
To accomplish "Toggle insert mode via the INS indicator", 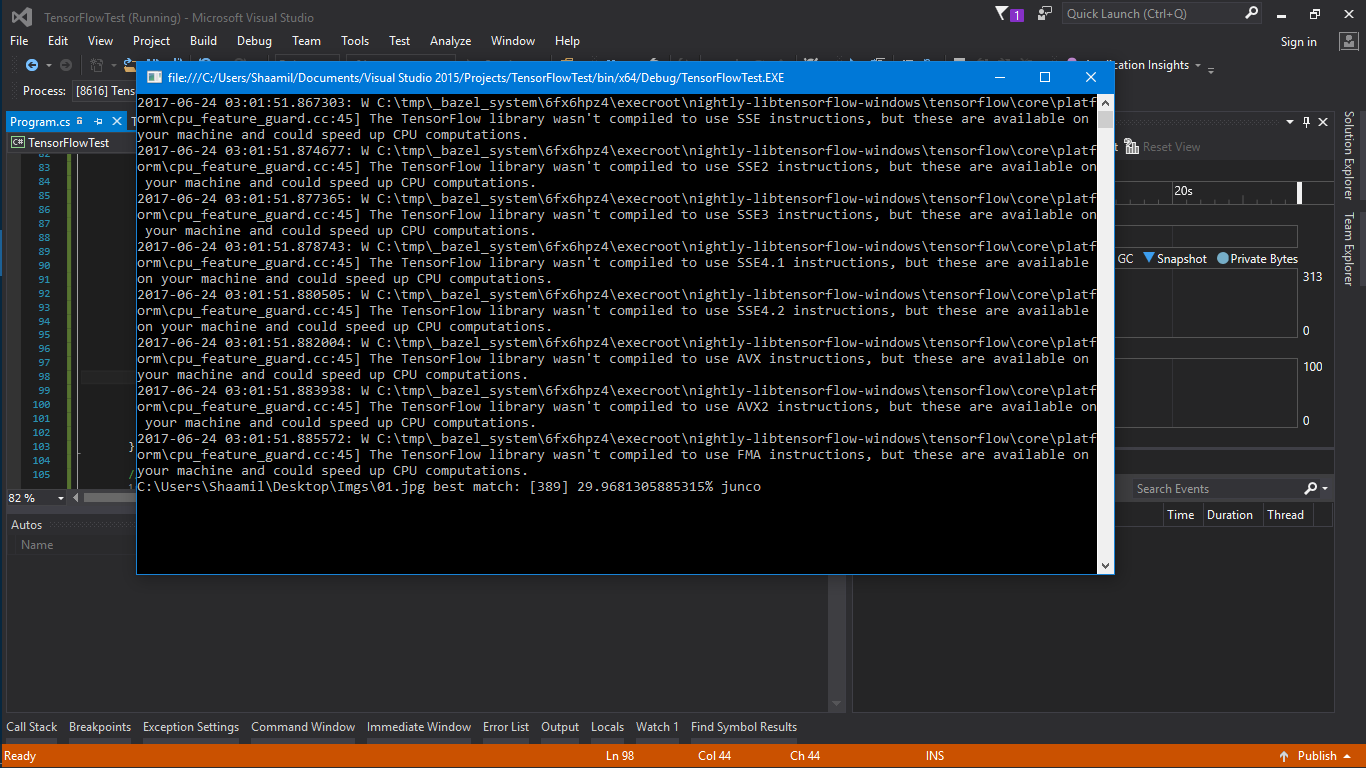I will click(934, 755).
